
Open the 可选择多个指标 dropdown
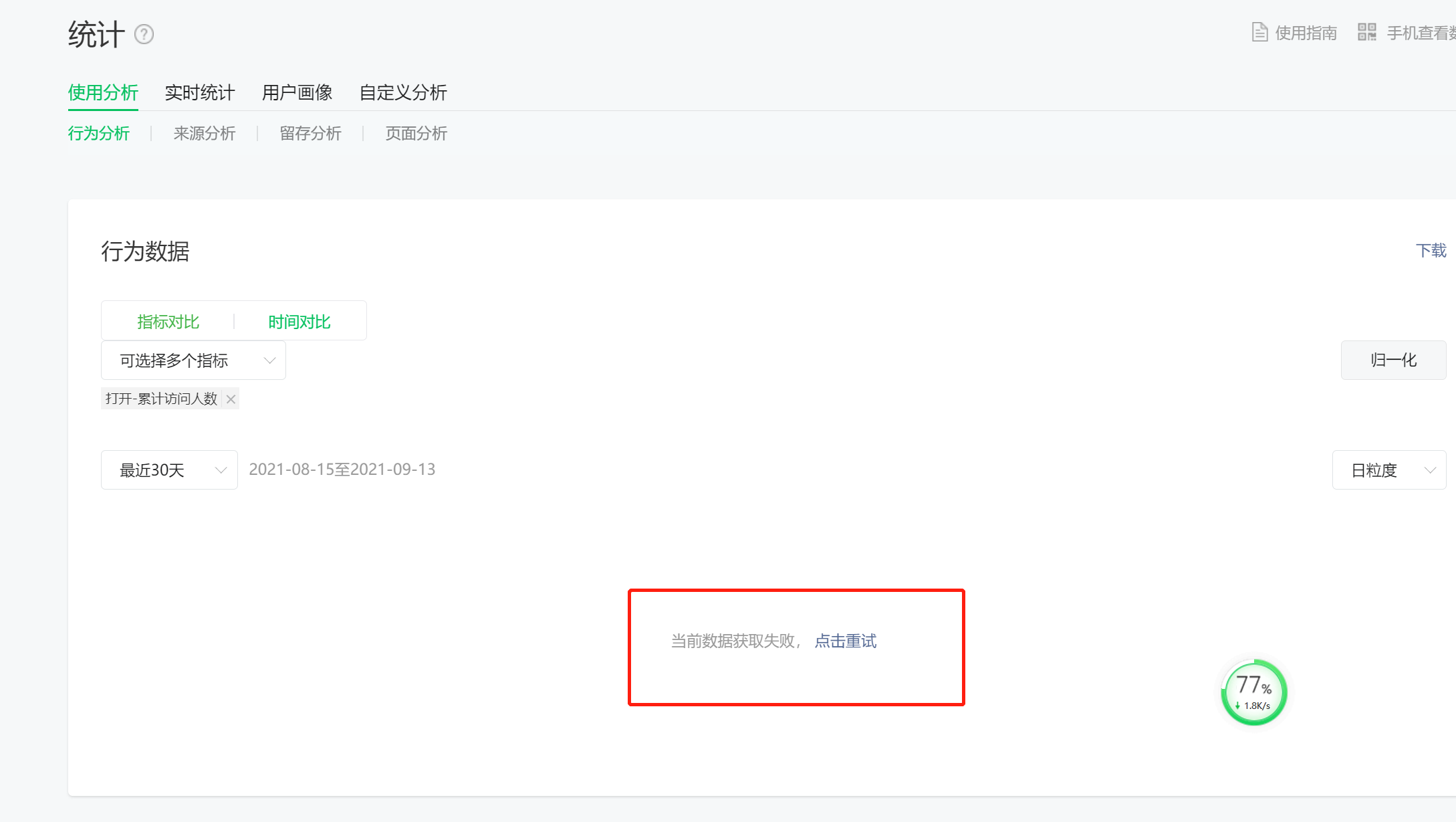(193, 361)
